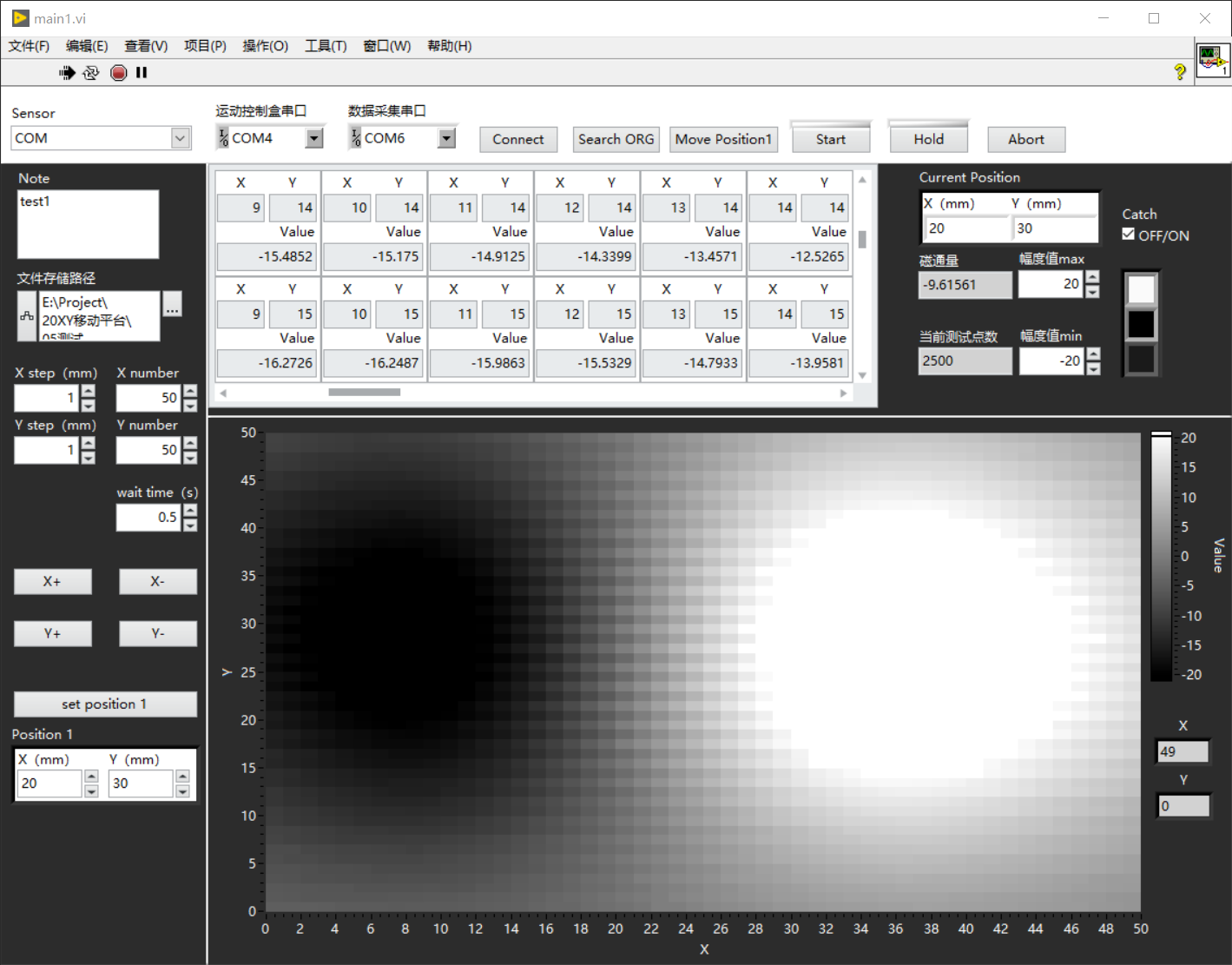This screenshot has width=1232, height=965.
Task: Click the white color swatch under Catch
Action: (x=1141, y=290)
